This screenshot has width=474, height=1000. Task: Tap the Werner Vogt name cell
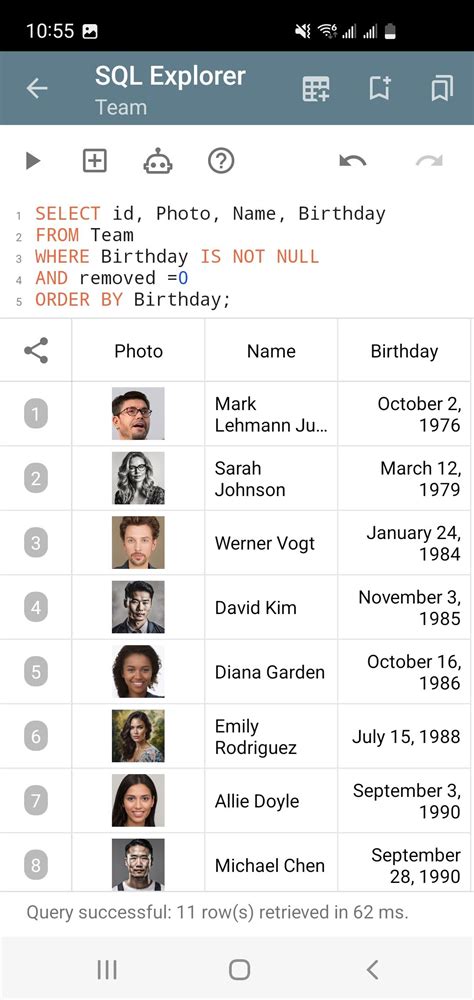pyautogui.click(x=271, y=543)
